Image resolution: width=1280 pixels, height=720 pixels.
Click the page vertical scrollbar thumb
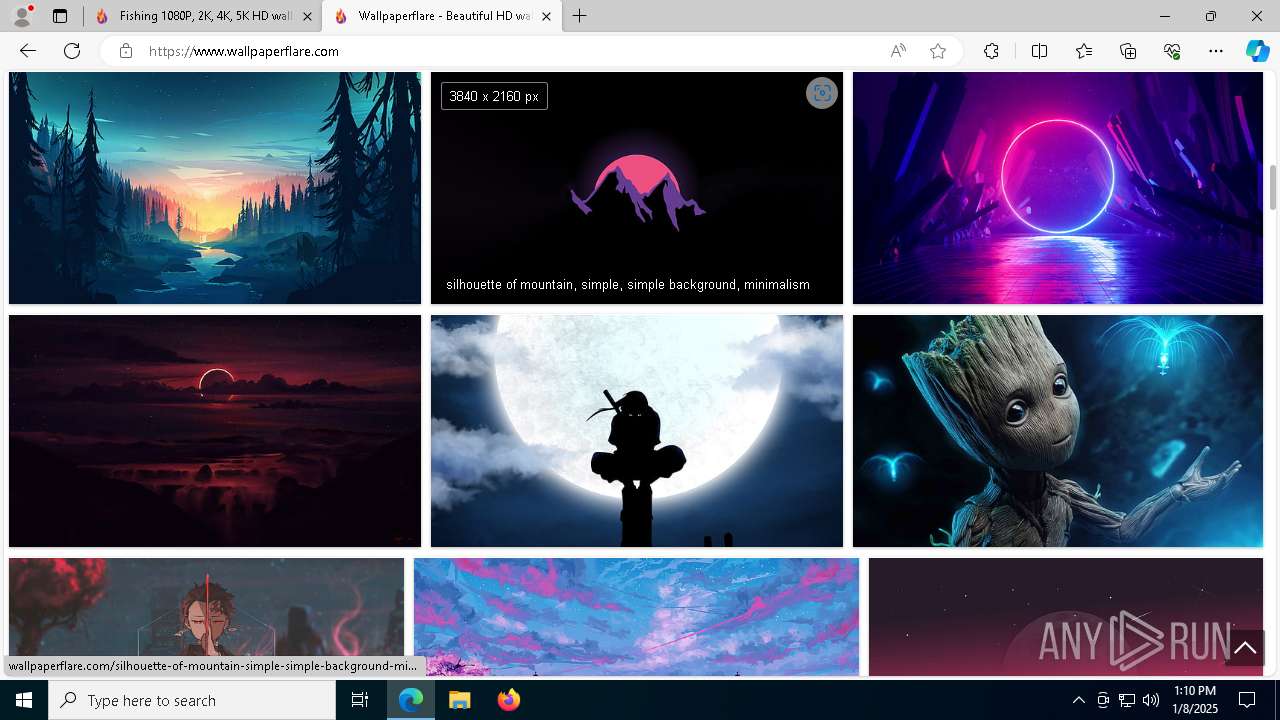(1273, 188)
